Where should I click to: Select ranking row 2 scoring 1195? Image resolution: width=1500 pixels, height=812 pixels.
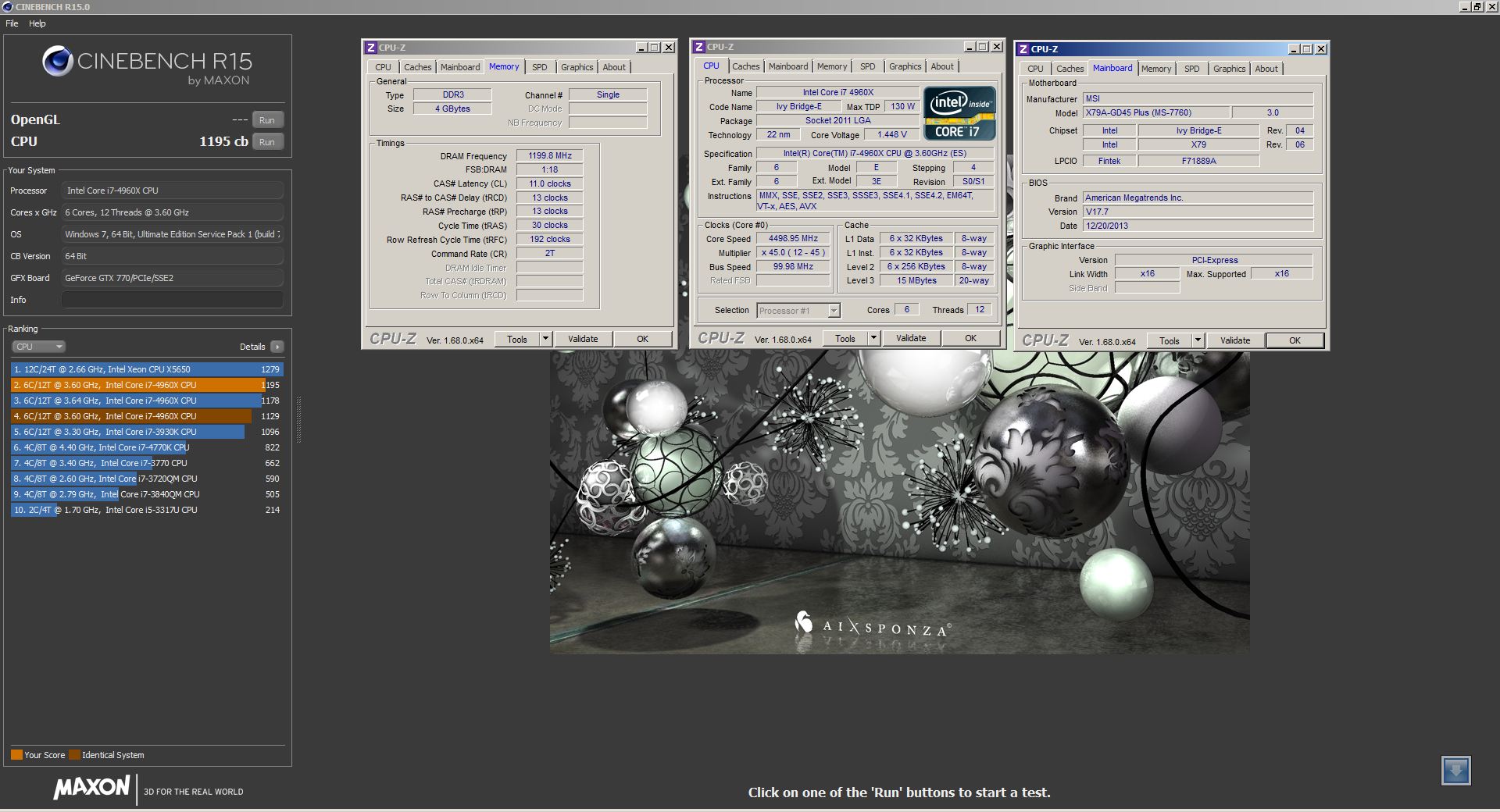tap(147, 385)
